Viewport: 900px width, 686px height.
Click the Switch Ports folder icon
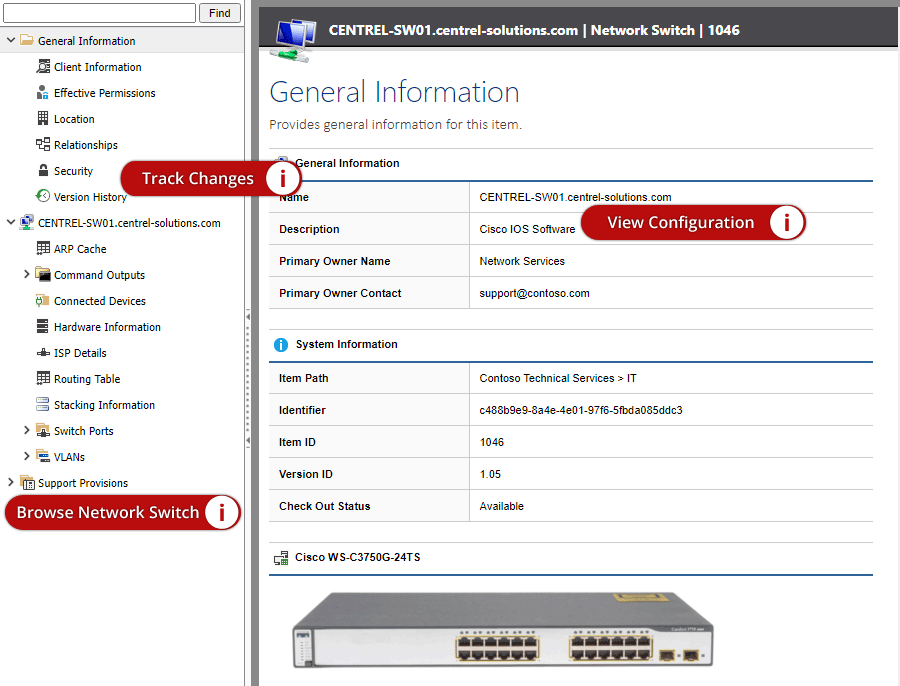[x=42, y=430]
